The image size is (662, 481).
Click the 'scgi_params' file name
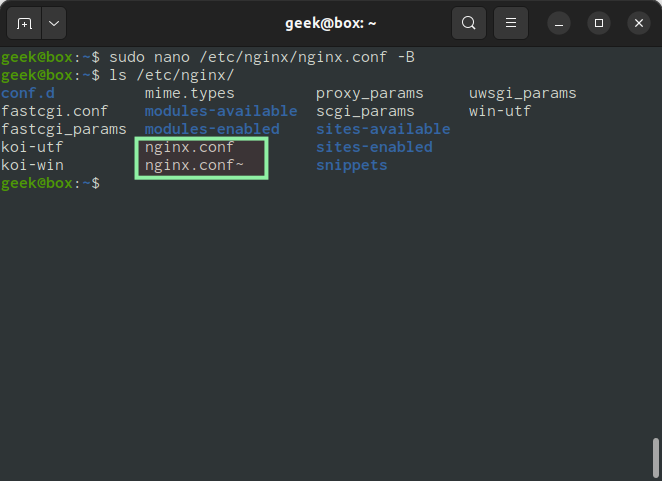[365, 111]
